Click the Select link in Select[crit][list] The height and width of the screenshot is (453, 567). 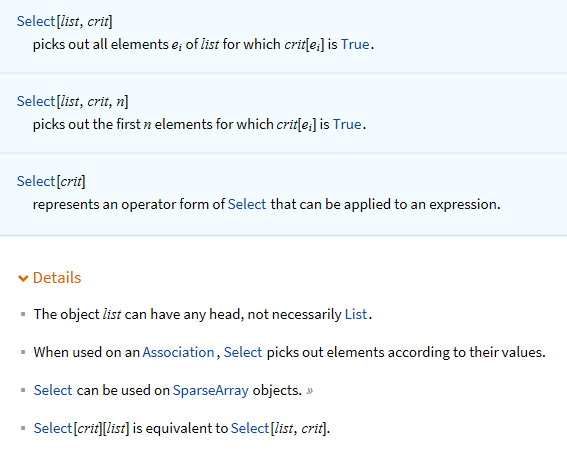(53, 428)
